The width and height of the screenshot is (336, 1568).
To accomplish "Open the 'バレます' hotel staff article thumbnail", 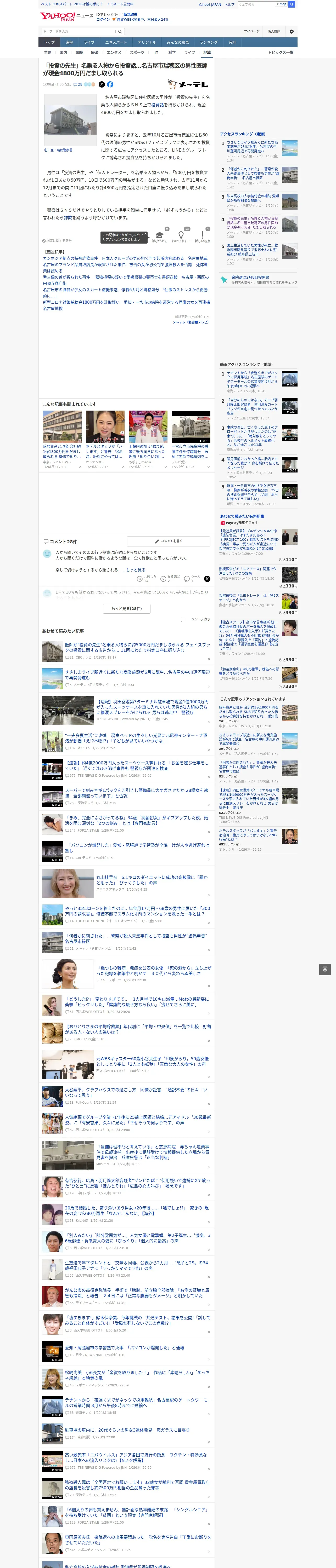I will [x=105, y=427].
